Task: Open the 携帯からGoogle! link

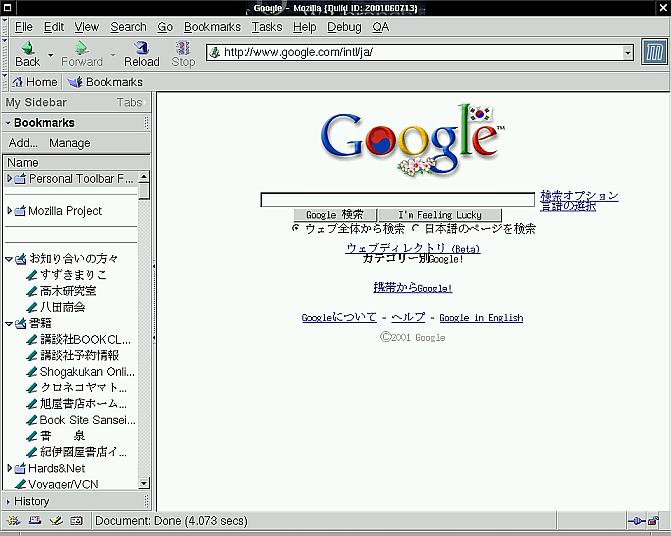Action: [413, 288]
